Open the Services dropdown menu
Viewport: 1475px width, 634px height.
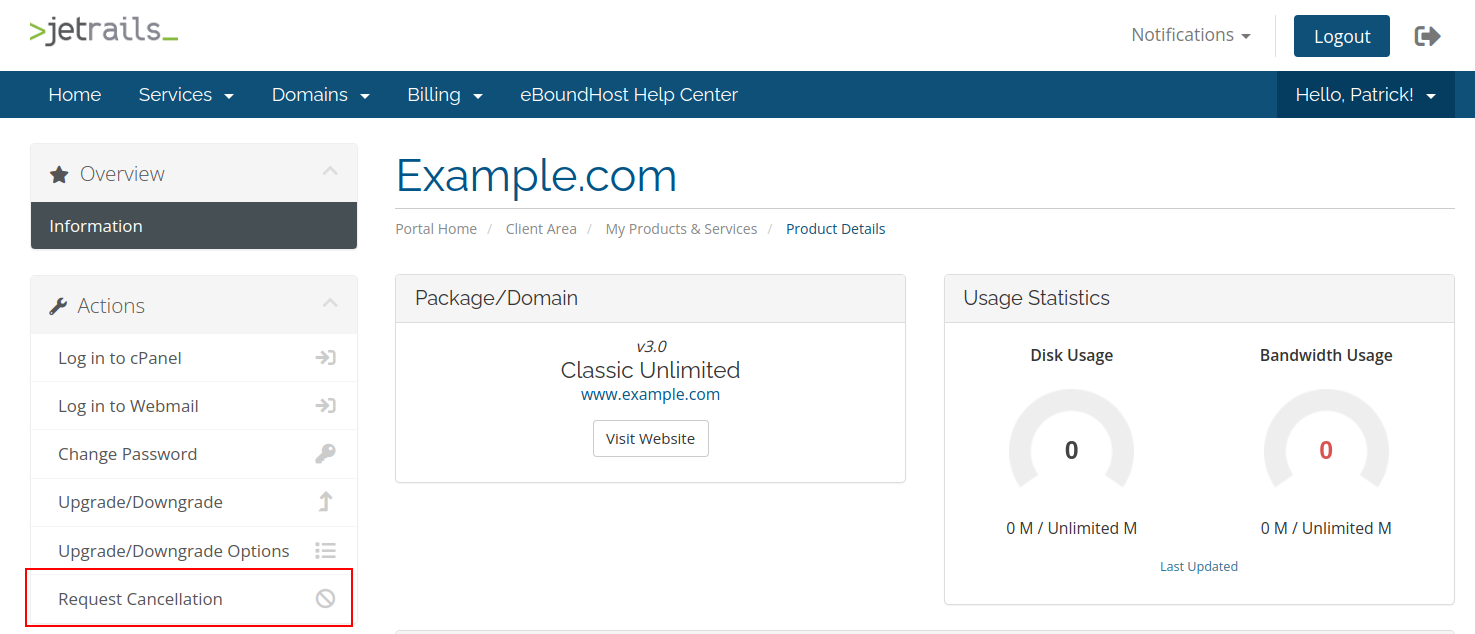point(186,95)
